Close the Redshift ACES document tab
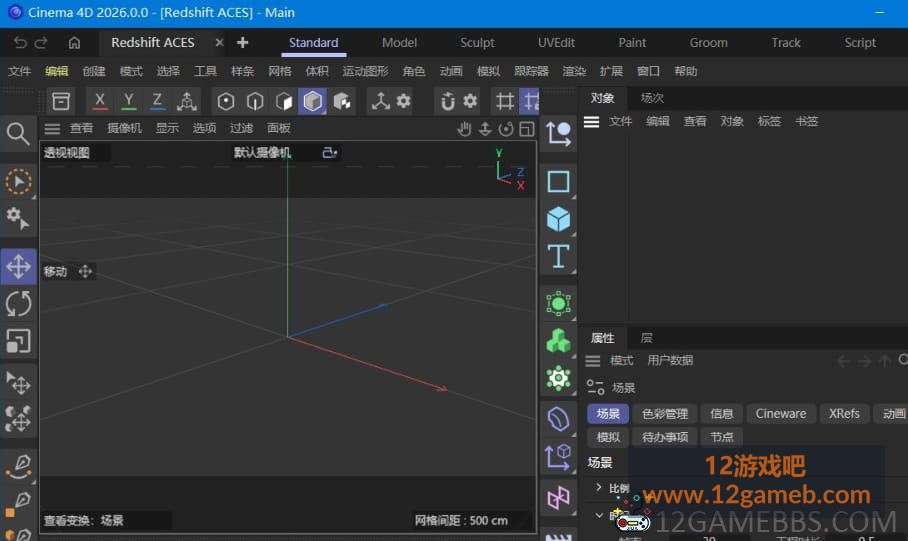The width and height of the screenshot is (908, 541). pyautogui.click(x=219, y=42)
